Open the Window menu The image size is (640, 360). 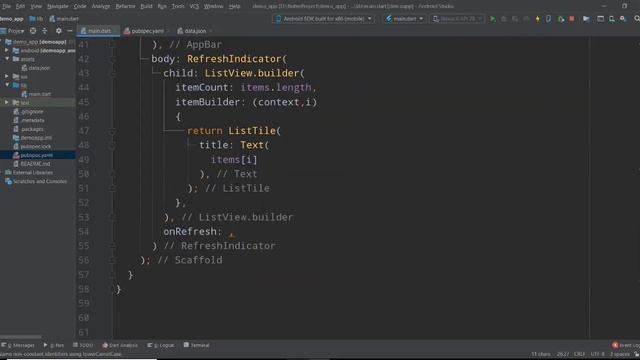click(213, 6)
